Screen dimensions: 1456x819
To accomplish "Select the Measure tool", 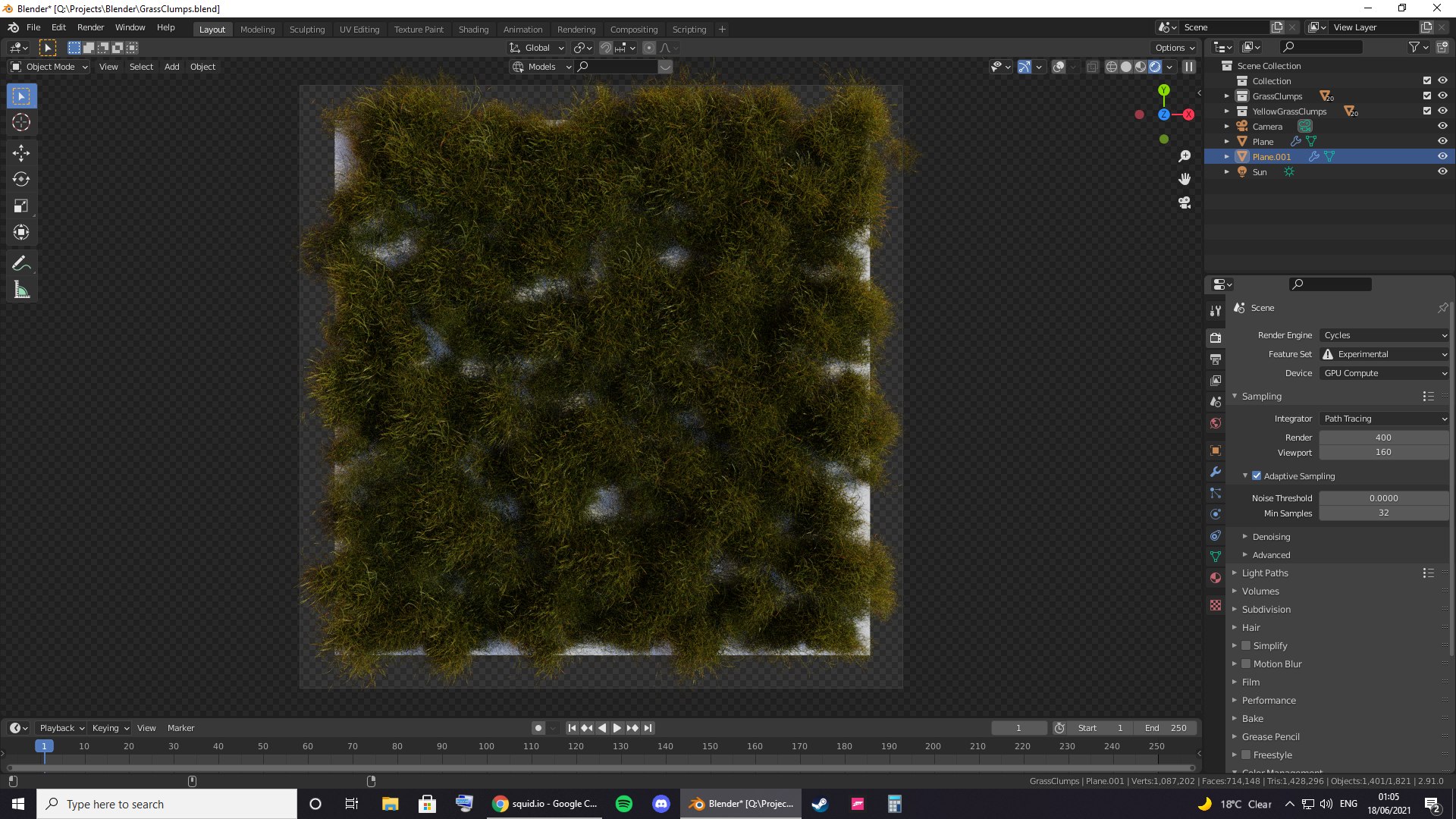I will pos(21,290).
